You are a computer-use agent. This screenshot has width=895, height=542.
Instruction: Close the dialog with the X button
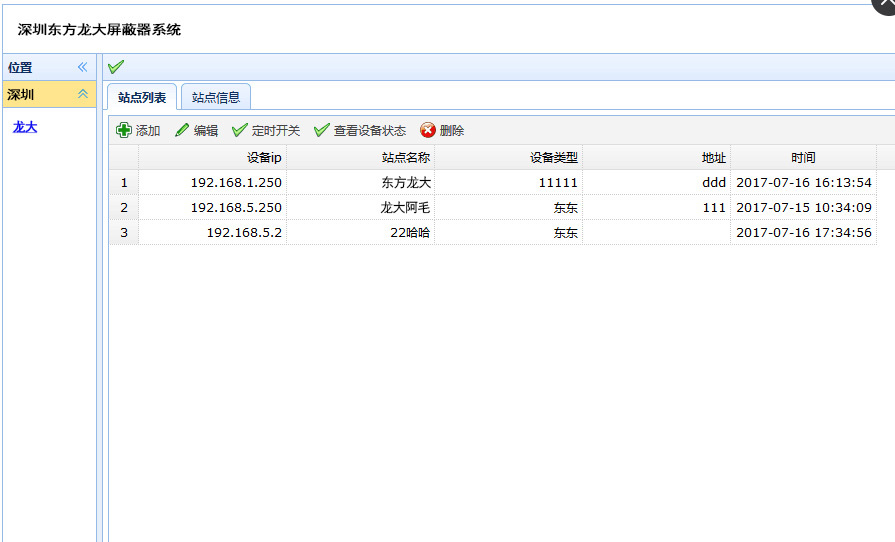pos(885,5)
